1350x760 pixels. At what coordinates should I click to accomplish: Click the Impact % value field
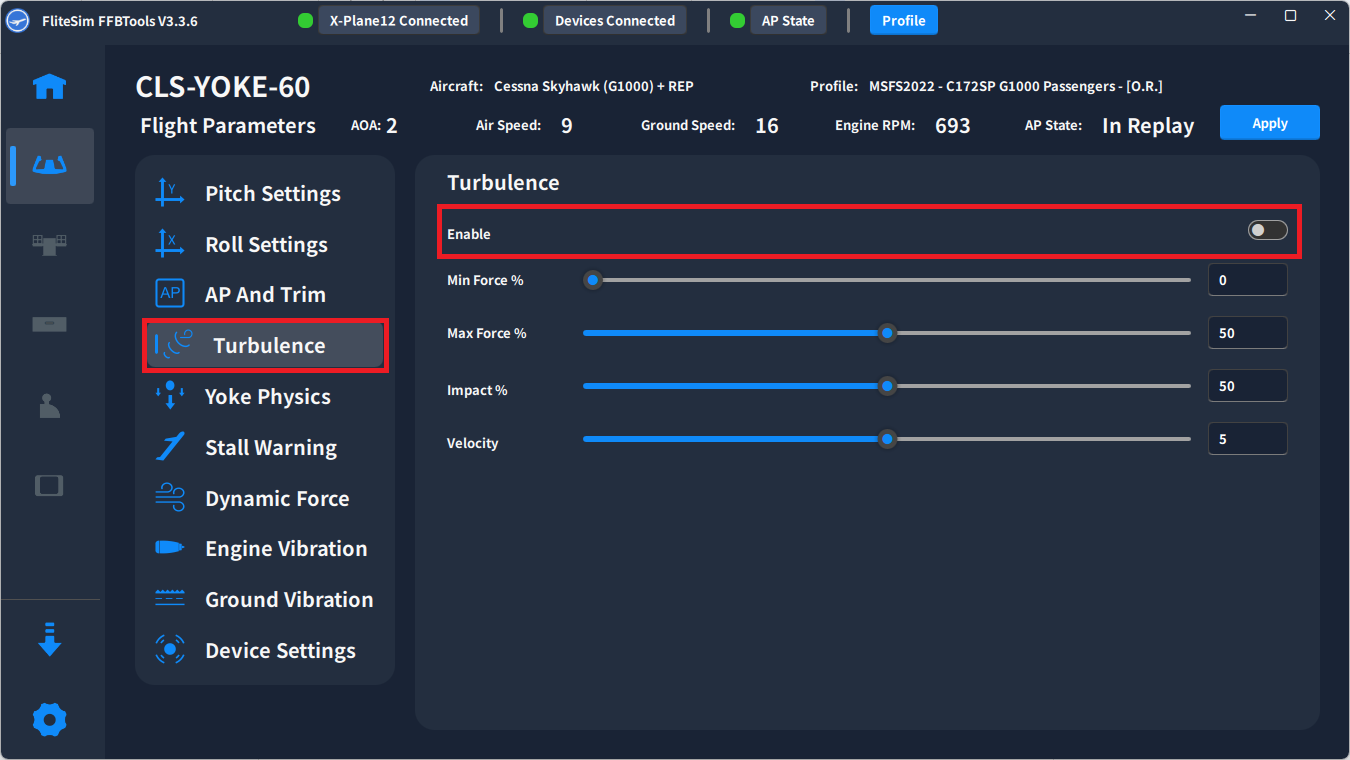point(1247,386)
